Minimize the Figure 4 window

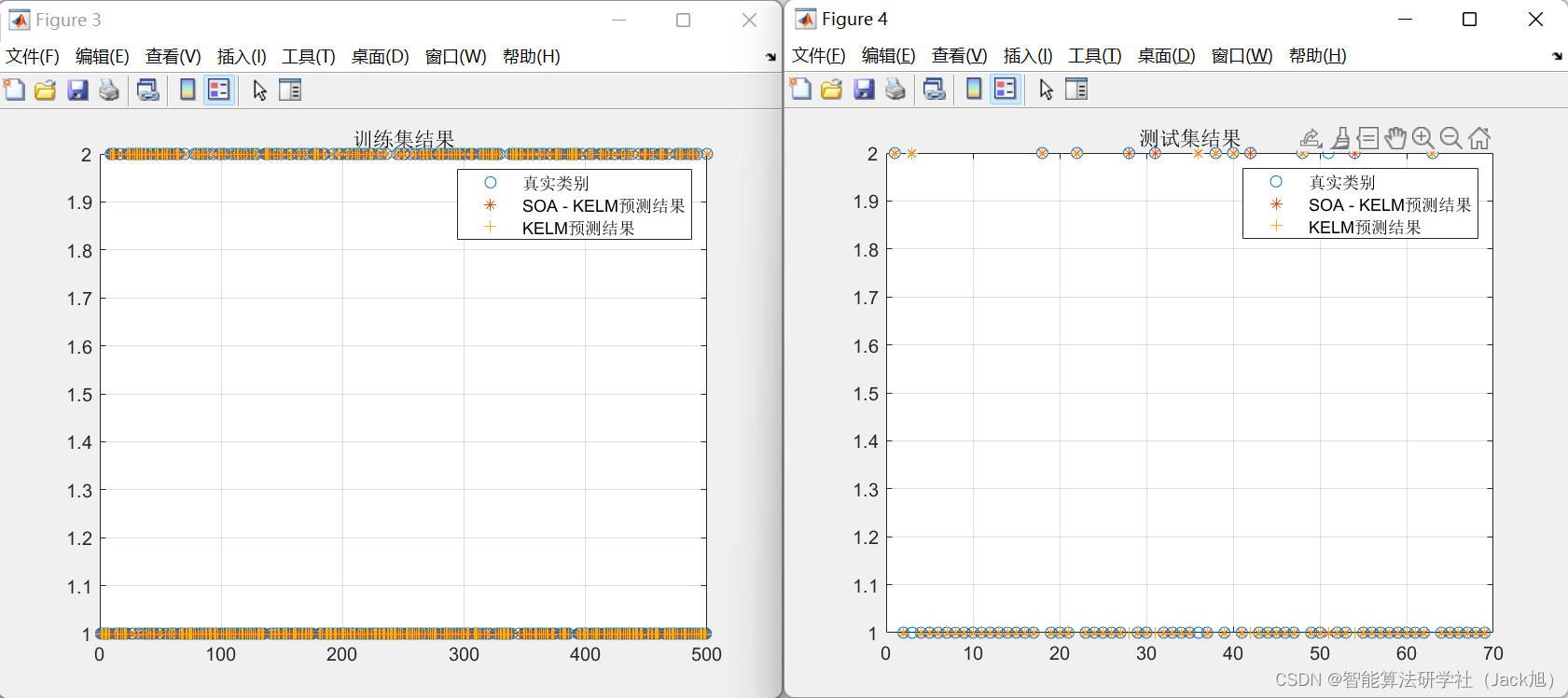point(1406,19)
